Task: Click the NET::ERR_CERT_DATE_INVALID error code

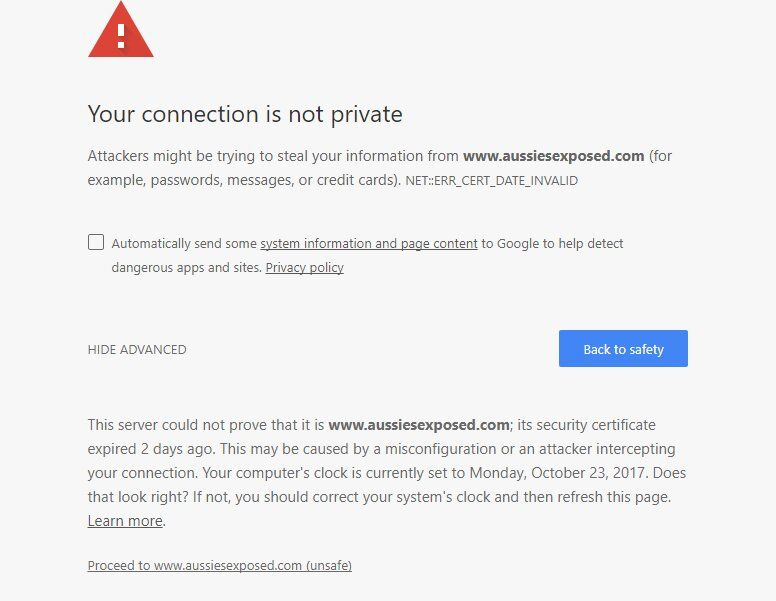Action: 491,181
